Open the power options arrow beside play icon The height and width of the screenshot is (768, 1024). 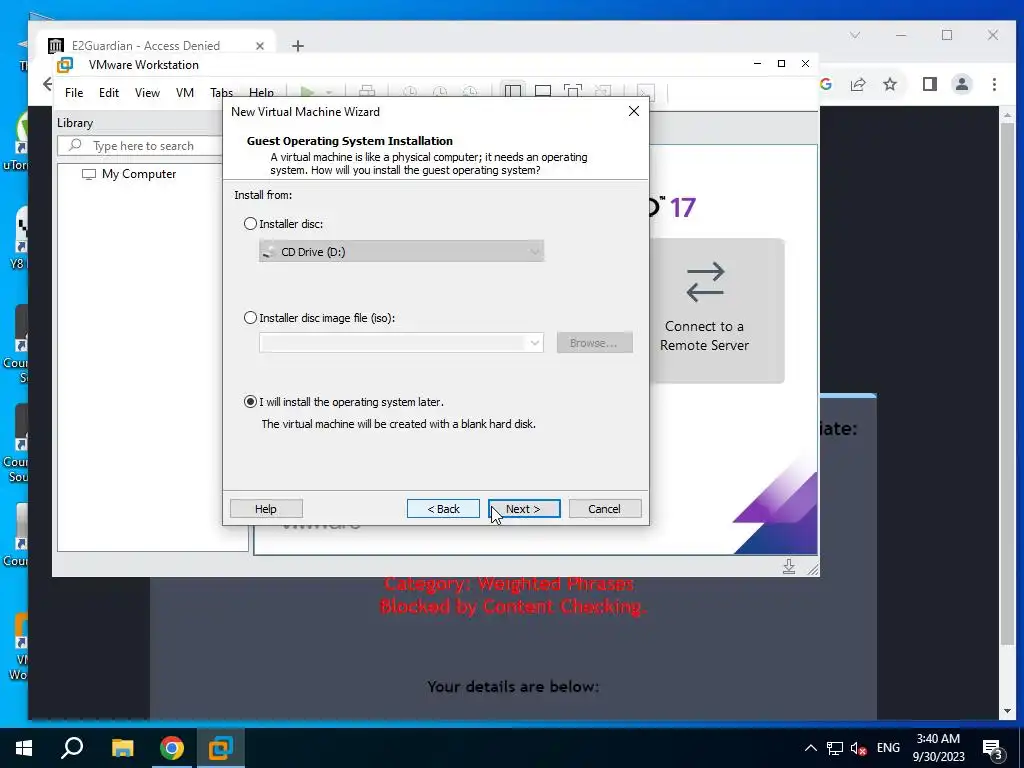coord(329,92)
